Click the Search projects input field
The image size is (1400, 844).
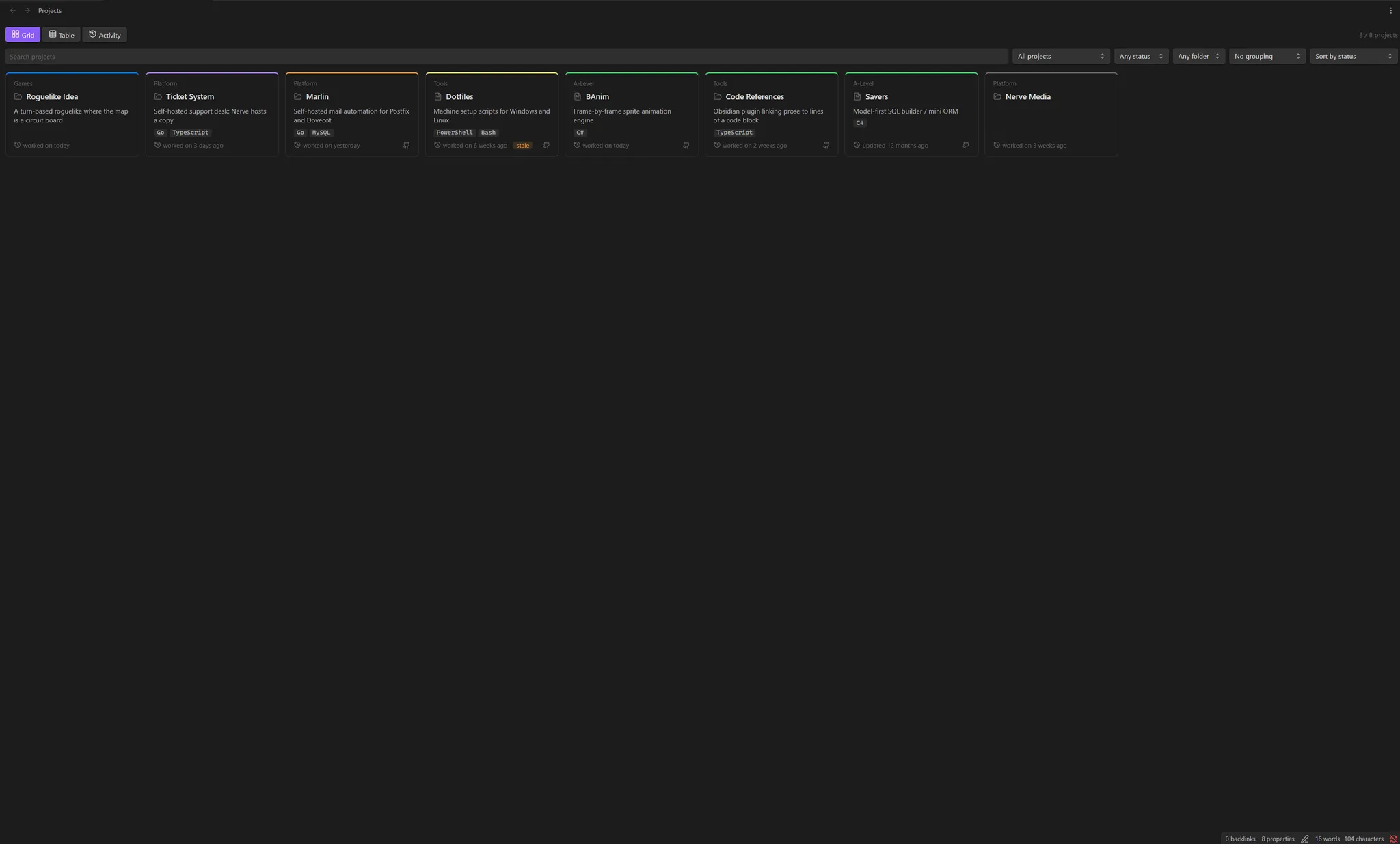coord(507,56)
